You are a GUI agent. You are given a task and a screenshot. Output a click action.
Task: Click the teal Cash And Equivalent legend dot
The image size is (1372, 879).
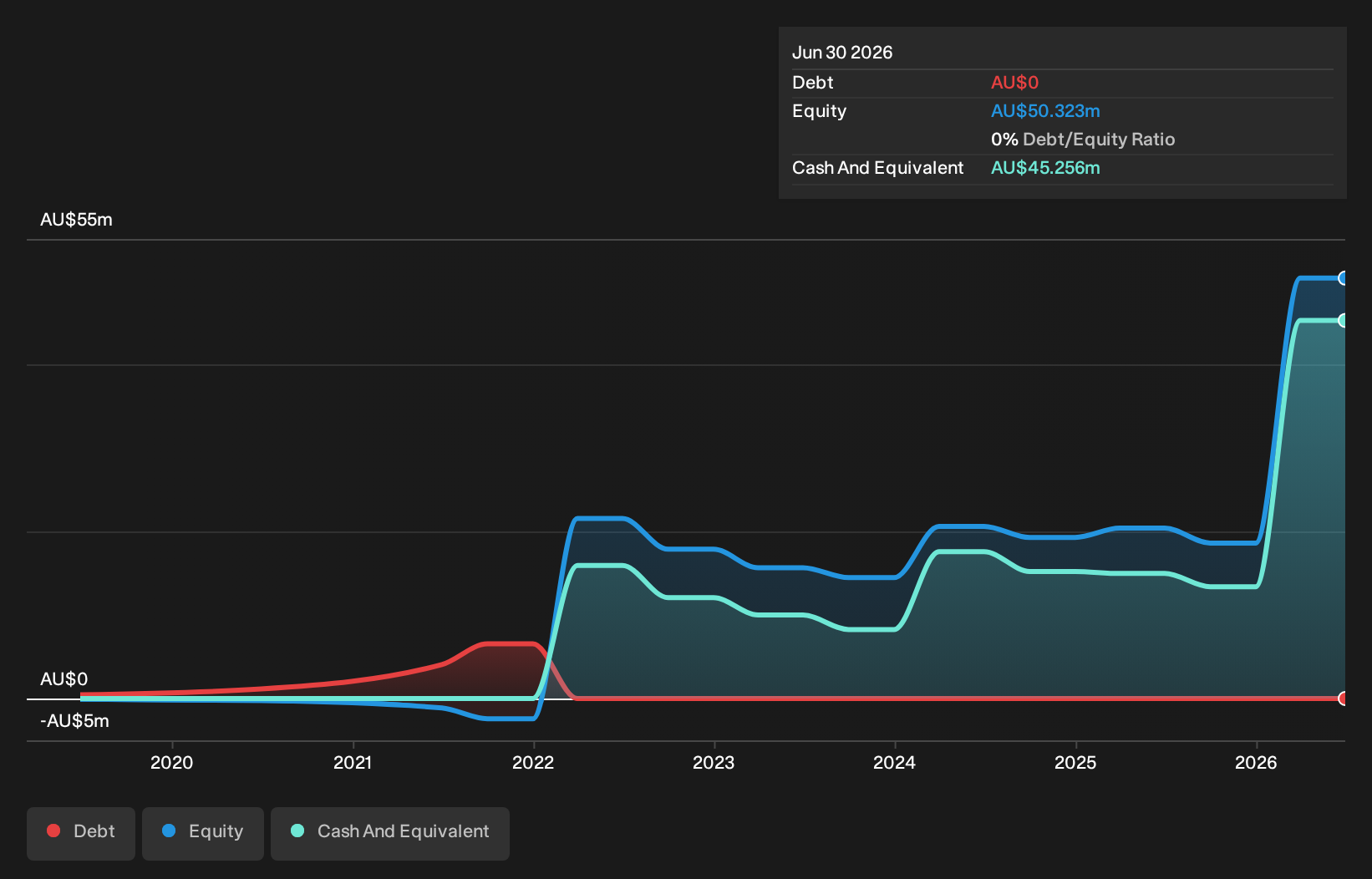(297, 831)
